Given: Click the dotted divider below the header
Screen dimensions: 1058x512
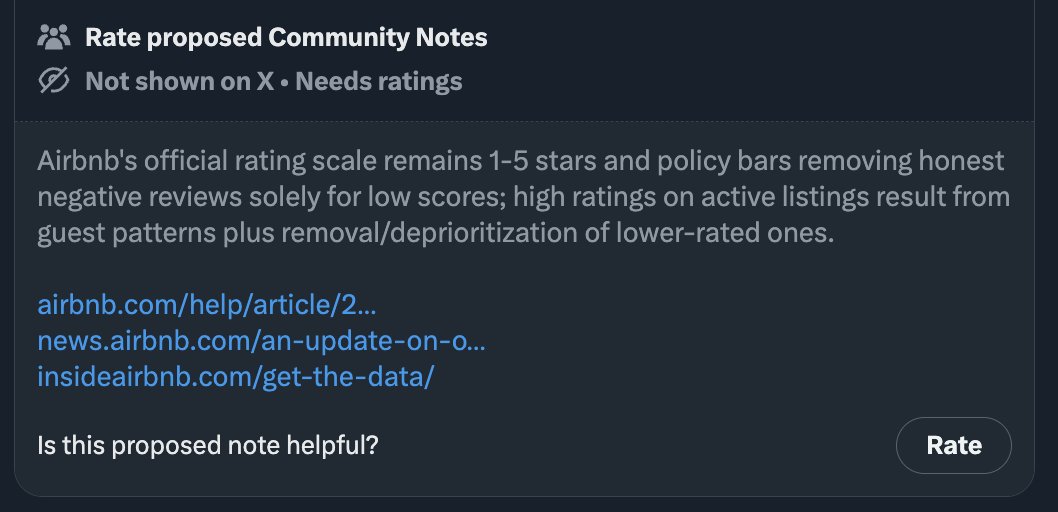Looking at the screenshot, I should point(524,121).
